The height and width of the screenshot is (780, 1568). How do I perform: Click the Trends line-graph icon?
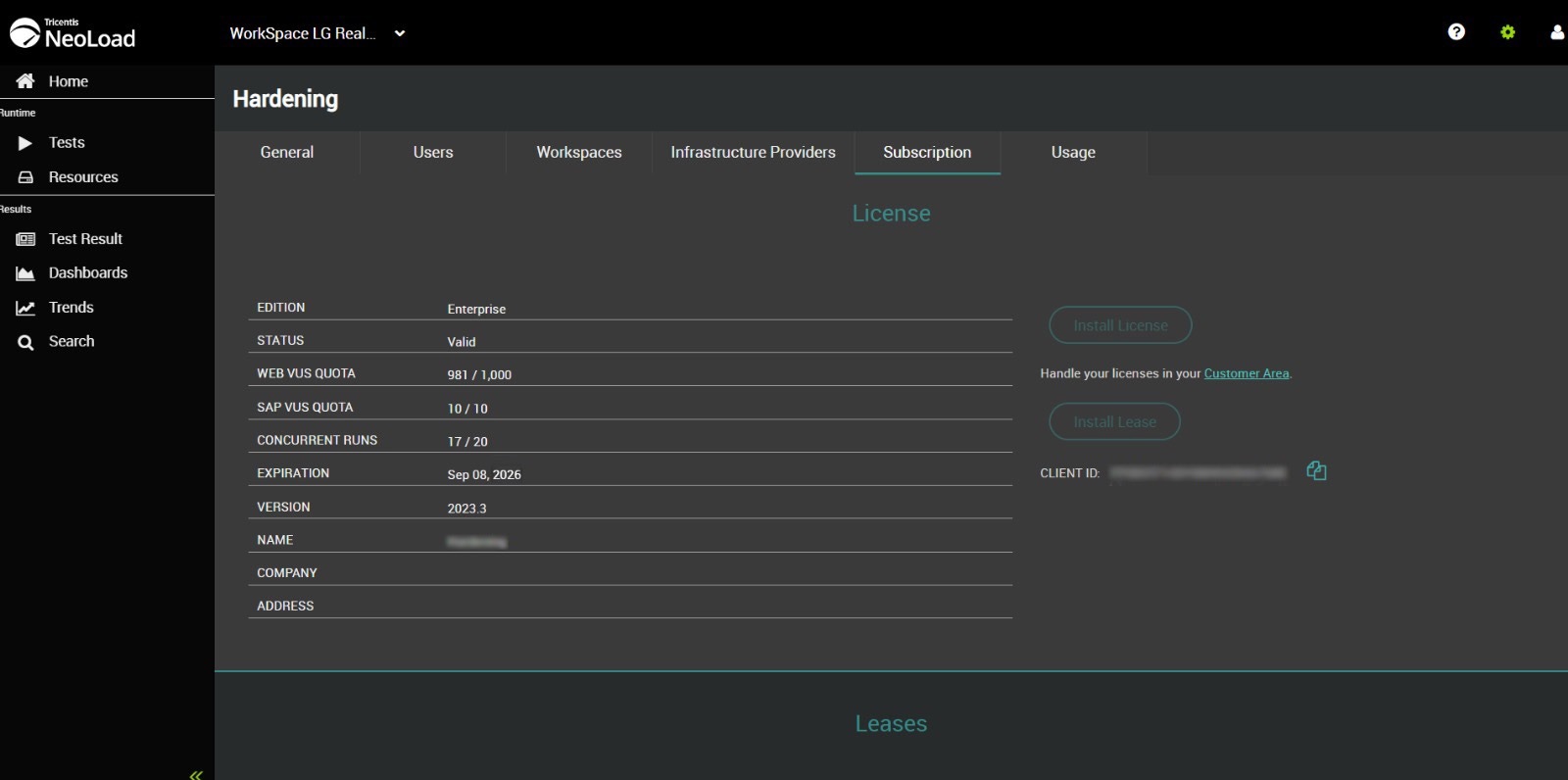coord(25,308)
